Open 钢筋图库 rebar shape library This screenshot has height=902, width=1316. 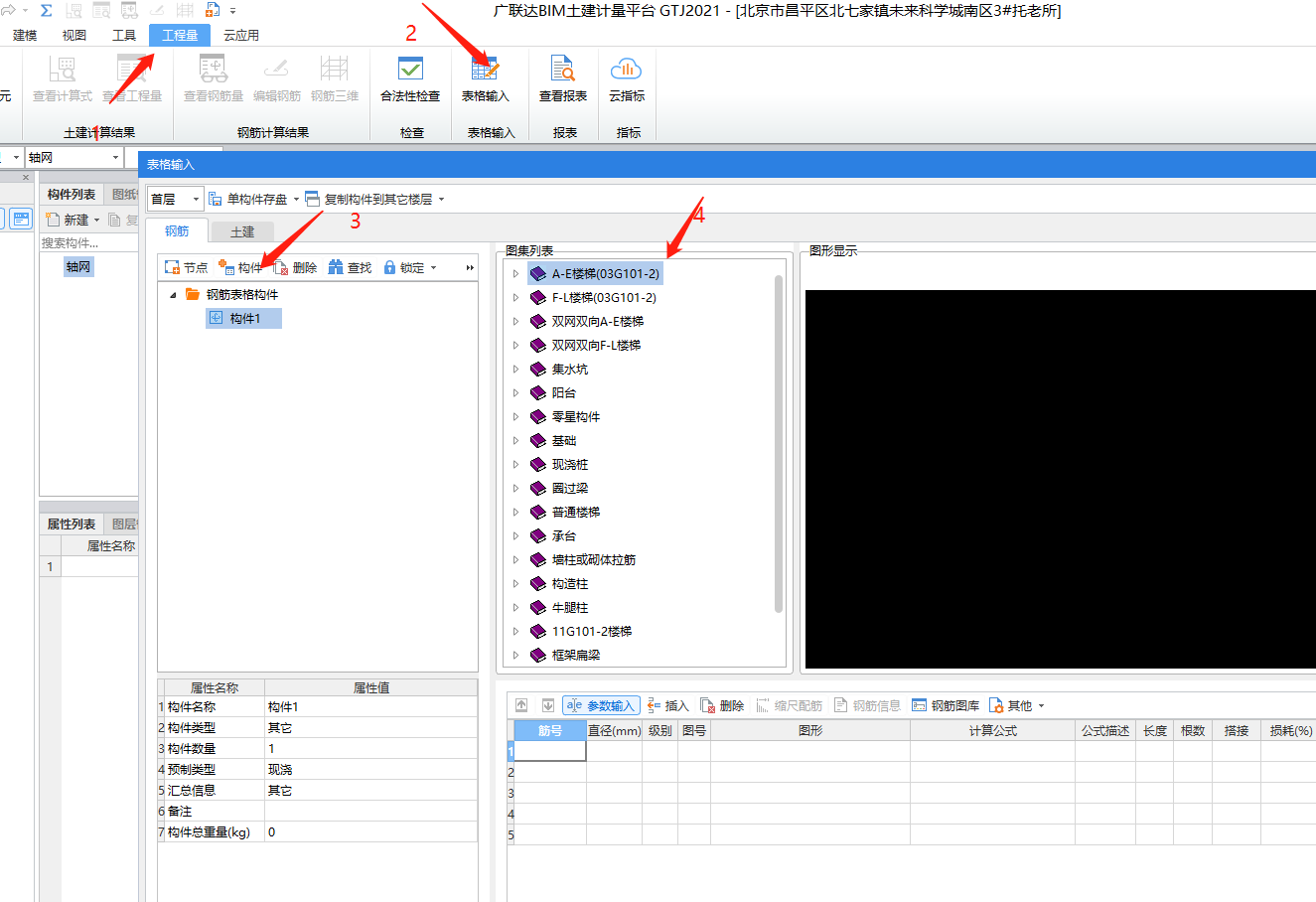coord(946,705)
